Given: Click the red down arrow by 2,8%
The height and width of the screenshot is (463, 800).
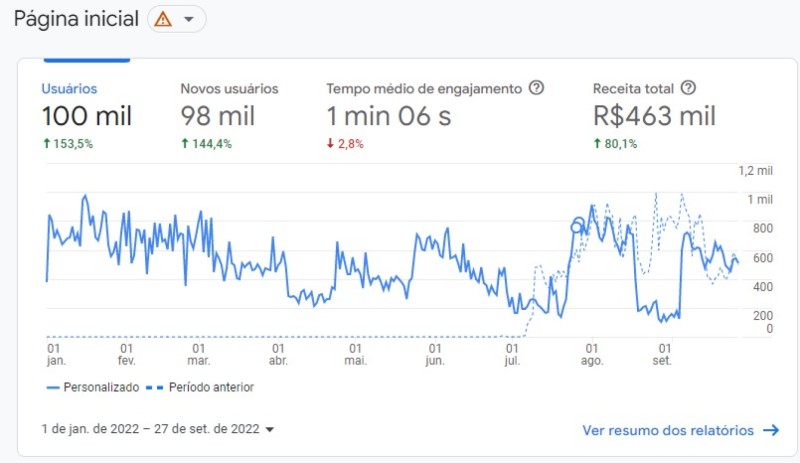Looking at the screenshot, I should coord(330,143).
